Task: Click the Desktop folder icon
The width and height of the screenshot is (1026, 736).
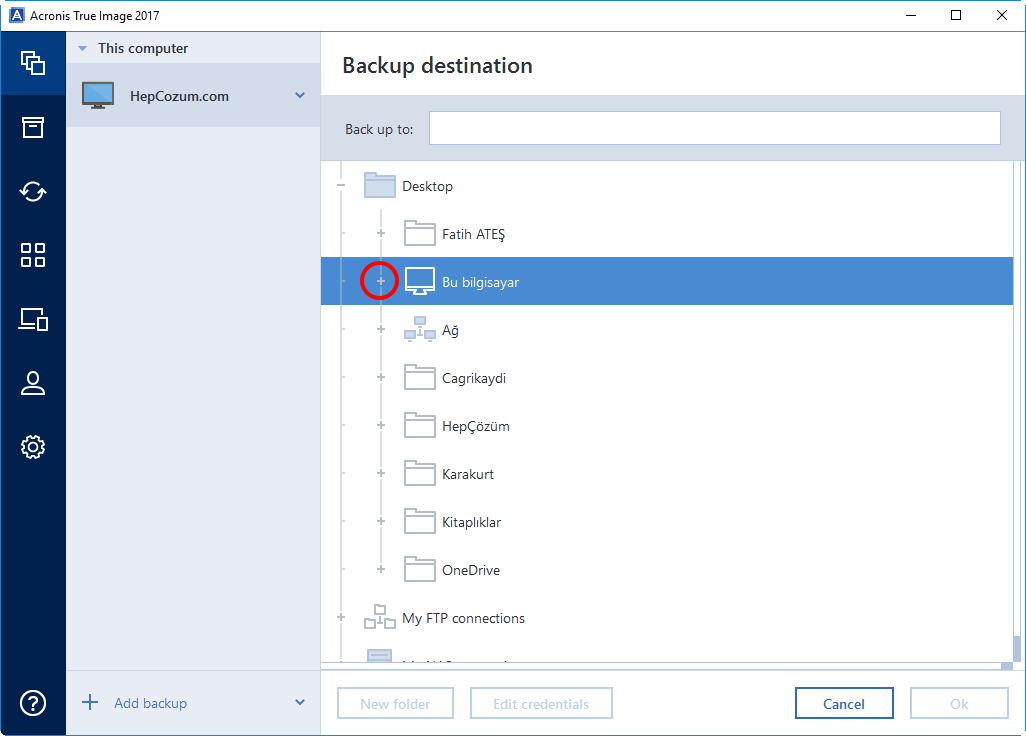Action: point(380,185)
